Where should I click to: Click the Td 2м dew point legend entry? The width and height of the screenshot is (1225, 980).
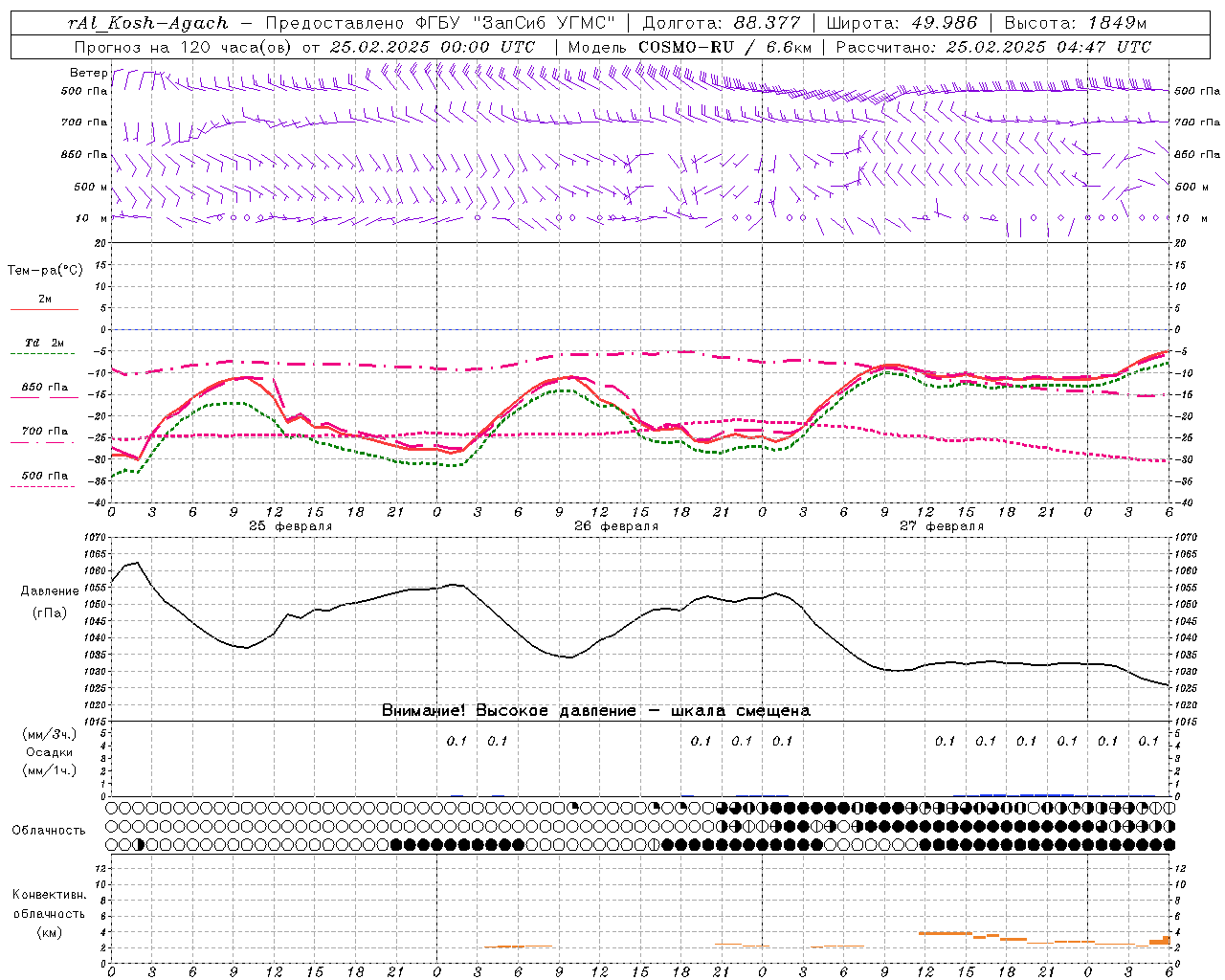(x=45, y=343)
